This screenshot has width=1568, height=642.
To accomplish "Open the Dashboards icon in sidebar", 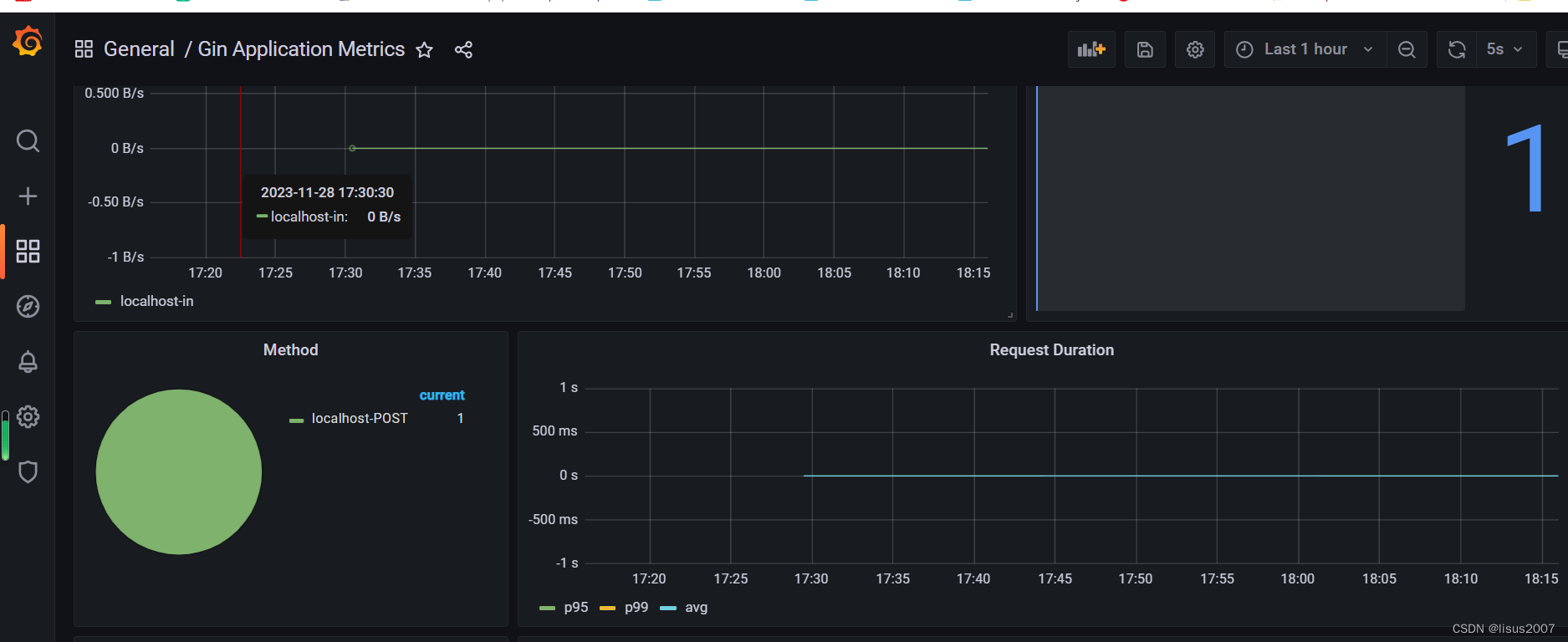I will click(x=28, y=251).
